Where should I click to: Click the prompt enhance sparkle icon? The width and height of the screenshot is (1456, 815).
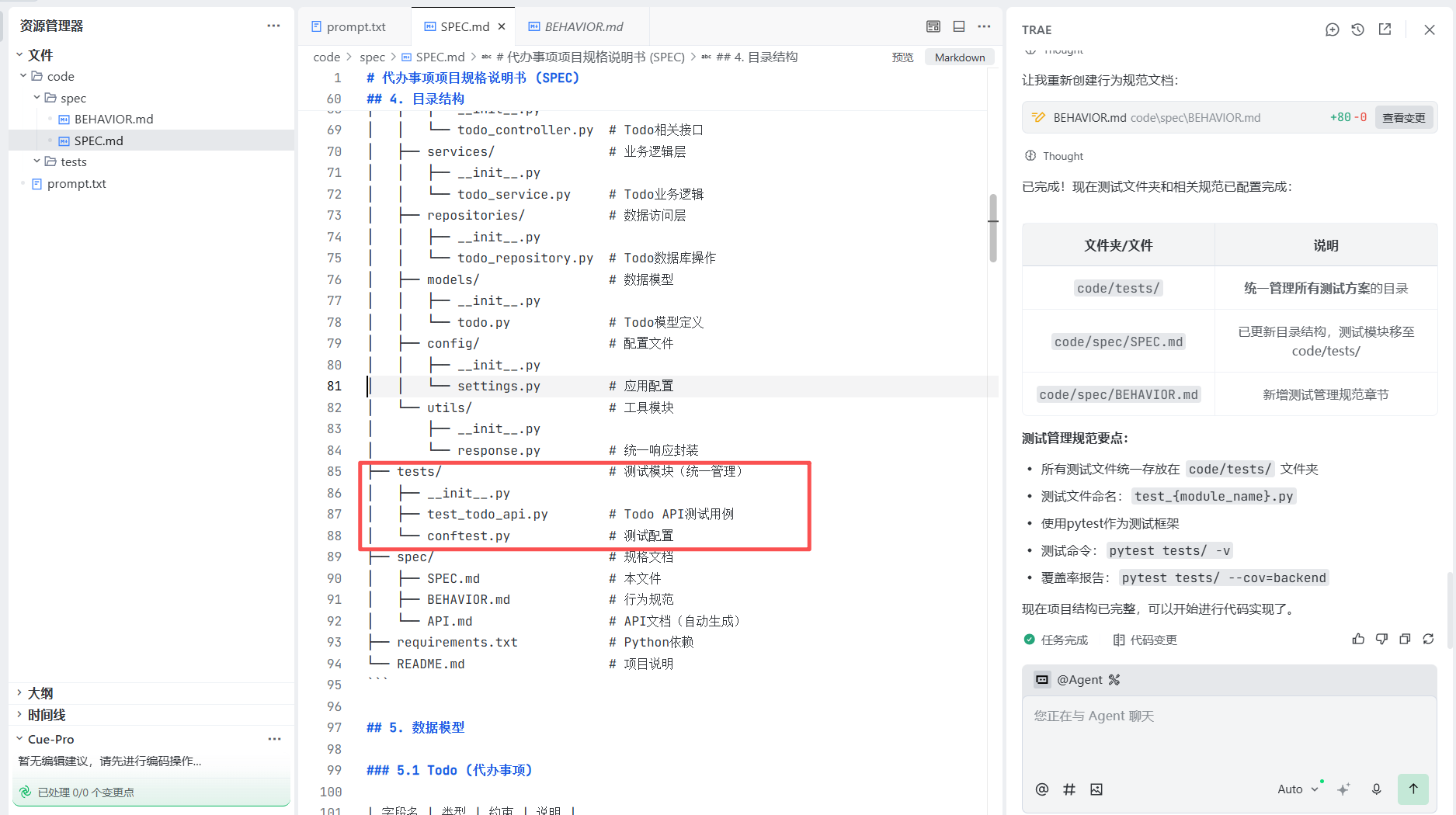pos(1343,789)
